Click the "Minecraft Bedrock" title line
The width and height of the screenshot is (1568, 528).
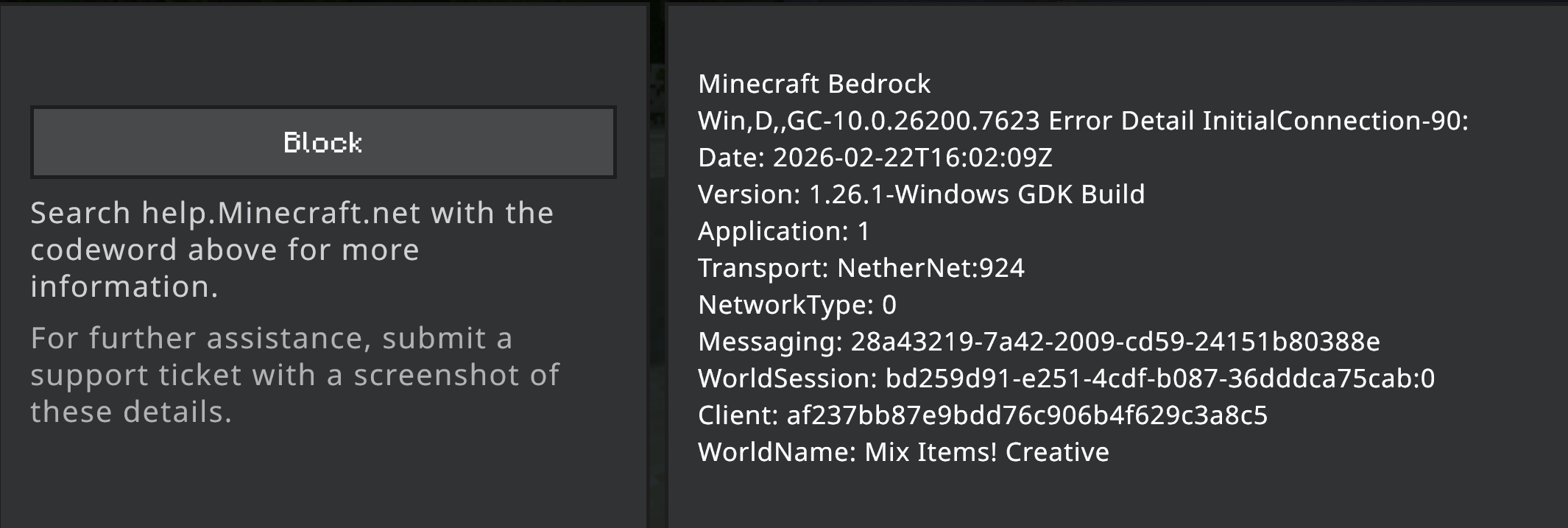click(x=814, y=85)
